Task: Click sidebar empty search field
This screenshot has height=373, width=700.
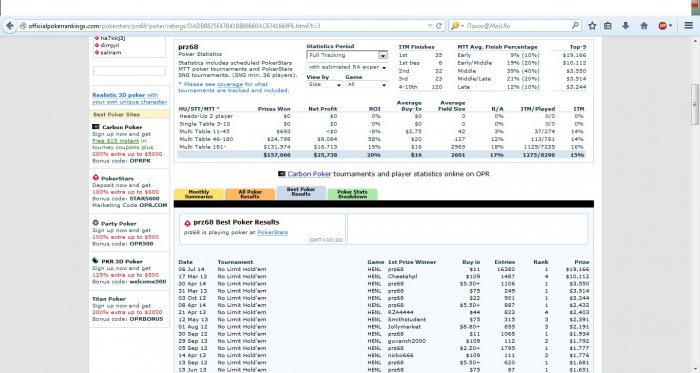Action: click(x=129, y=71)
